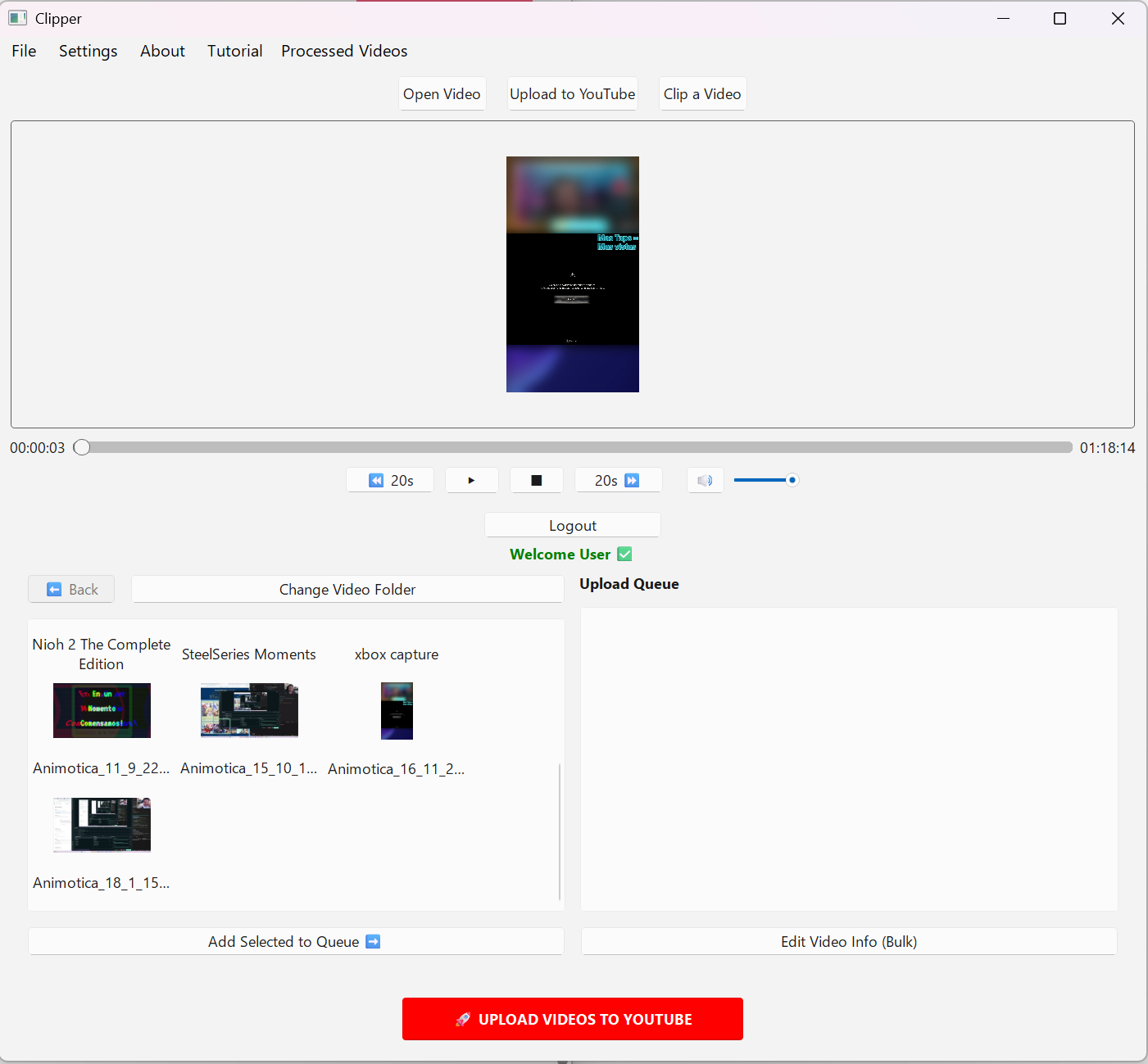
Task: Rewind the video 20 seconds
Action: [x=390, y=480]
